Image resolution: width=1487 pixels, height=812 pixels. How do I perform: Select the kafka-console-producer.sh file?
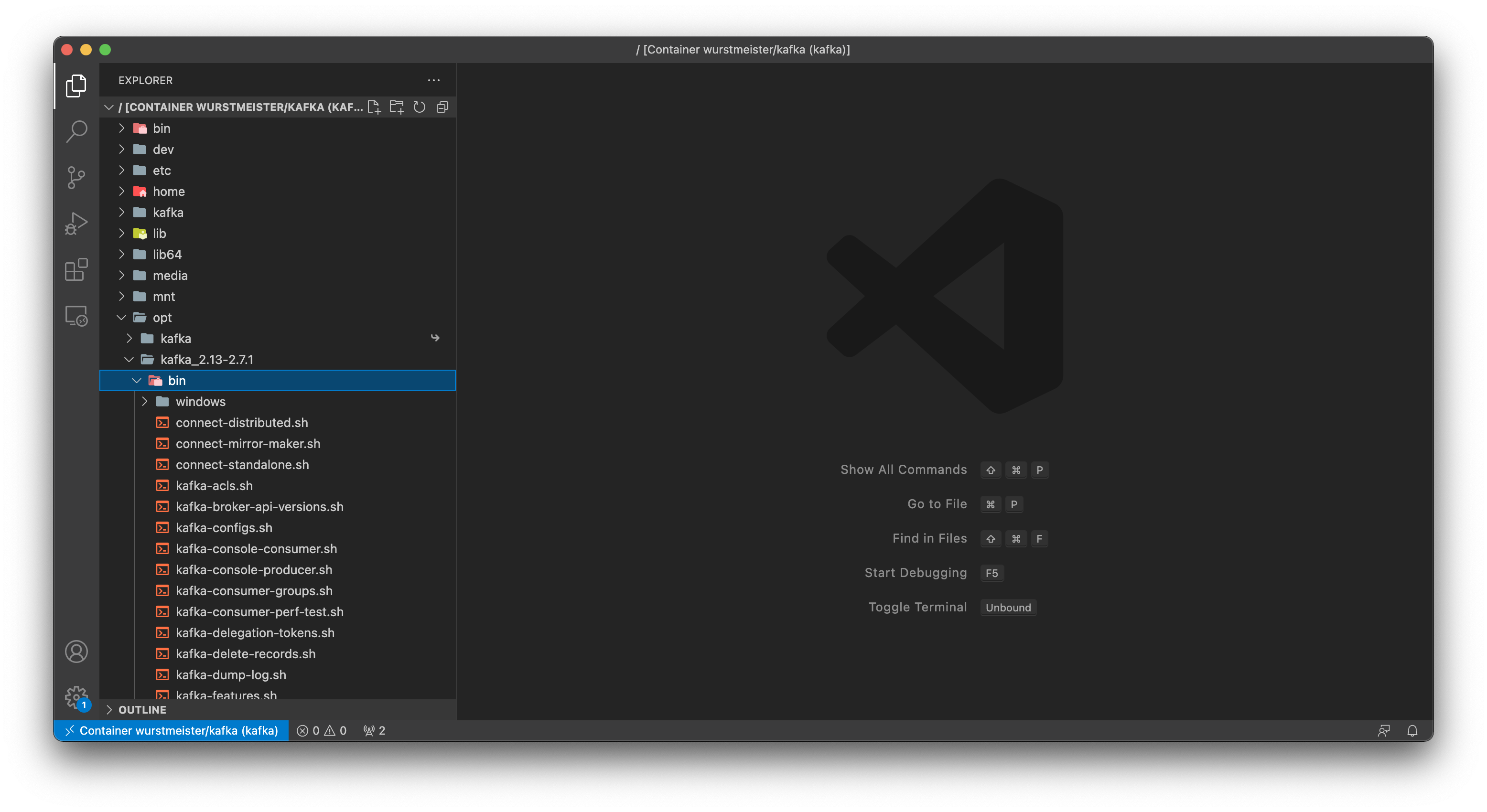click(254, 570)
